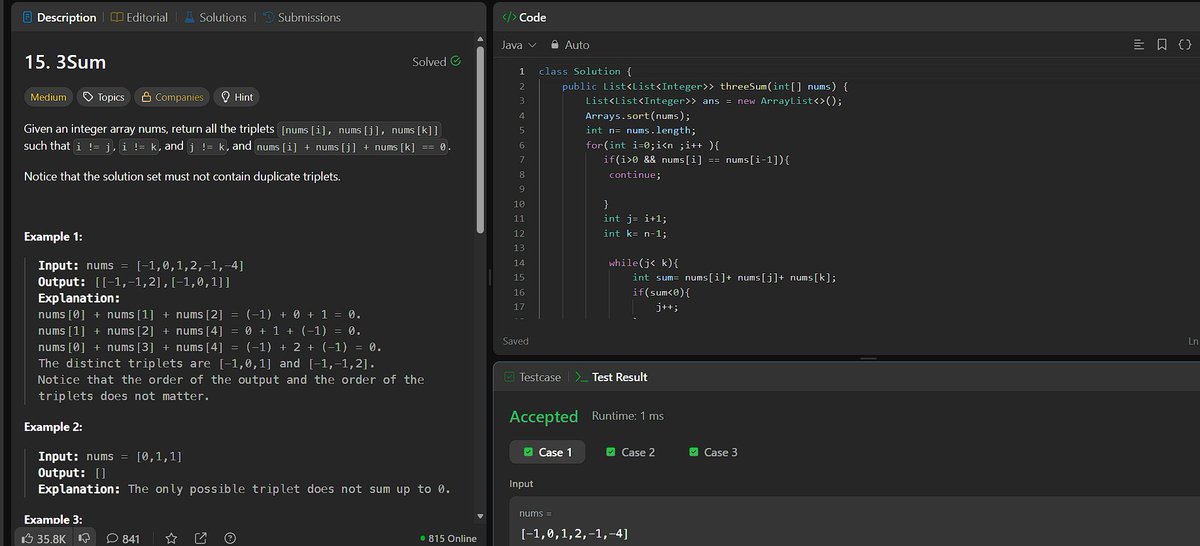Click the 'Input' label in test result
The image size is (1200, 546).
(521, 484)
